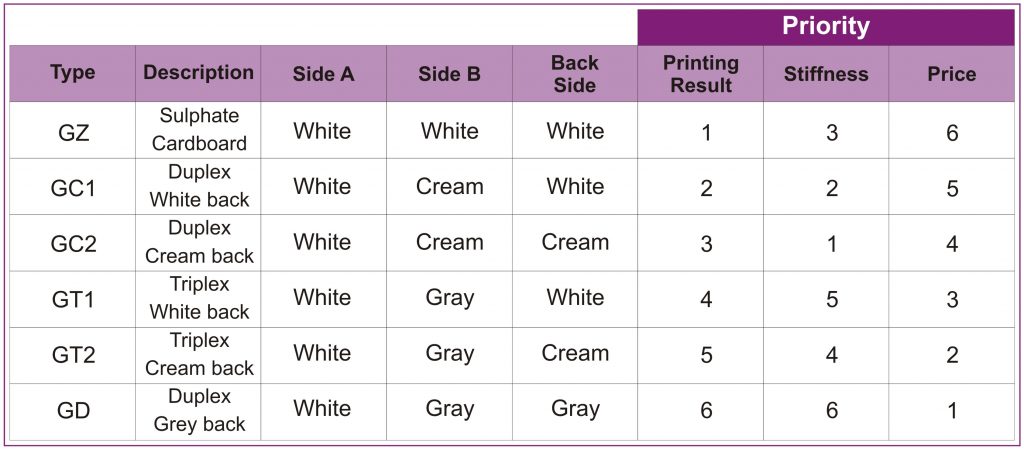The height and width of the screenshot is (450, 1024).
Task: Select the Stiffness column header
Action: pos(826,74)
